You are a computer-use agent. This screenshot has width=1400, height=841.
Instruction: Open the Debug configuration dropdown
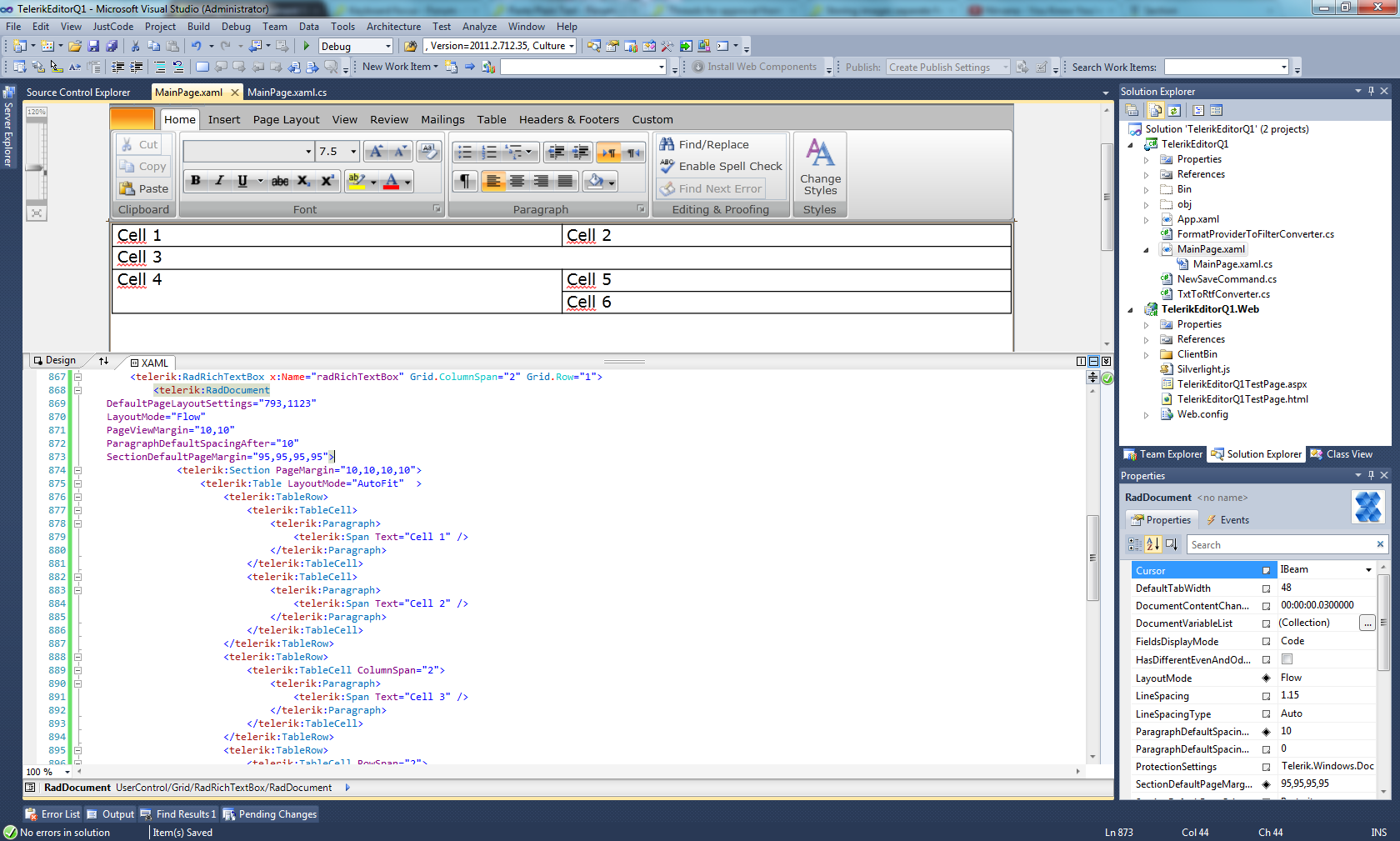(x=387, y=47)
